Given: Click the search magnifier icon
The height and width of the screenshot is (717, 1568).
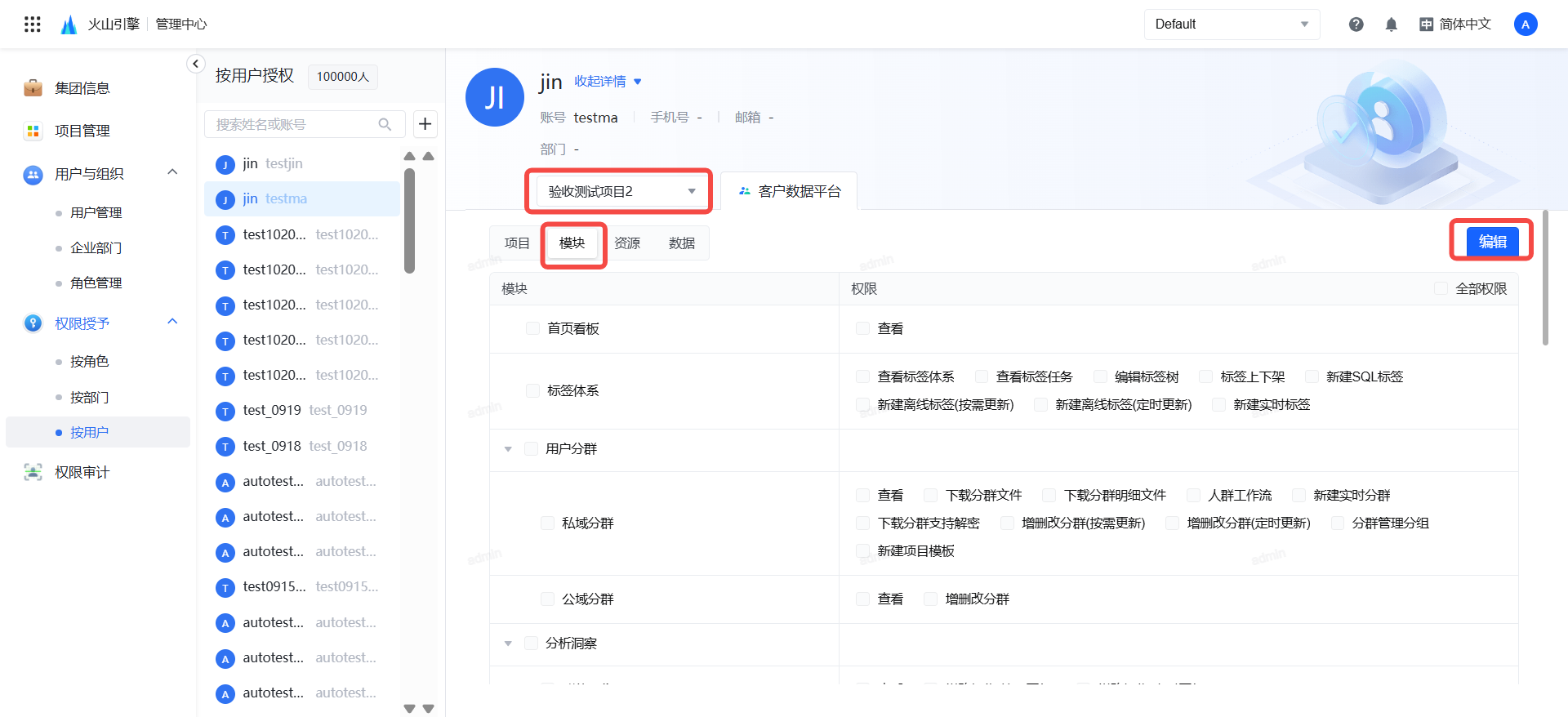Looking at the screenshot, I should click(x=385, y=124).
